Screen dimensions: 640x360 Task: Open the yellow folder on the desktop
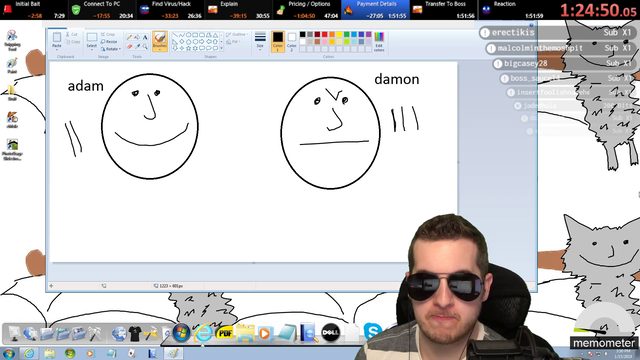[12, 92]
